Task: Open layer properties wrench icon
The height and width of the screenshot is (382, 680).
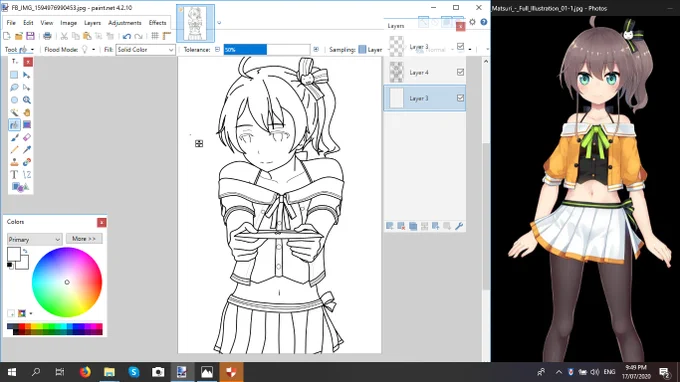Action: pos(459,226)
